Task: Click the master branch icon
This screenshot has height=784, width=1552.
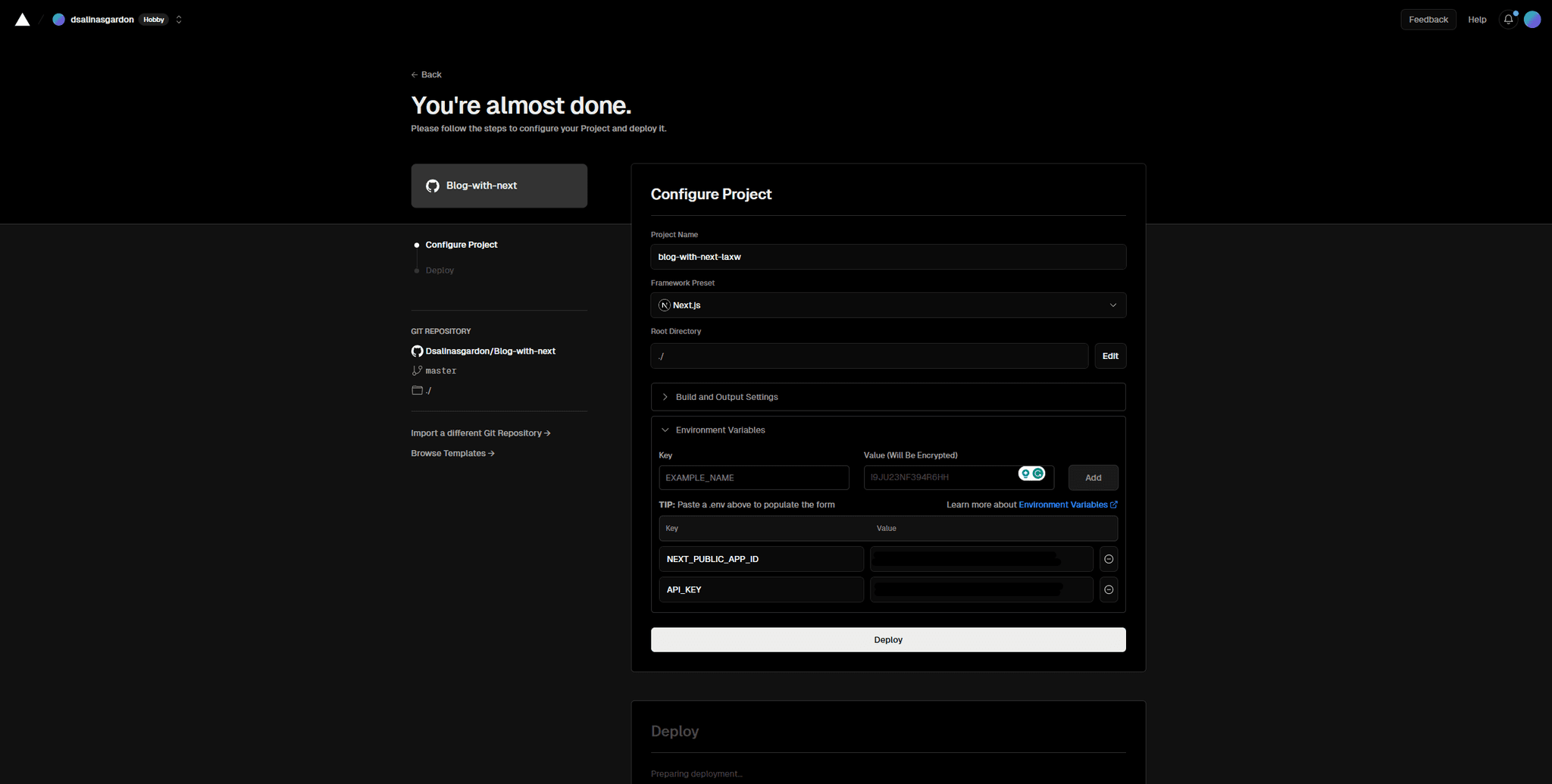Action: pyautogui.click(x=417, y=370)
